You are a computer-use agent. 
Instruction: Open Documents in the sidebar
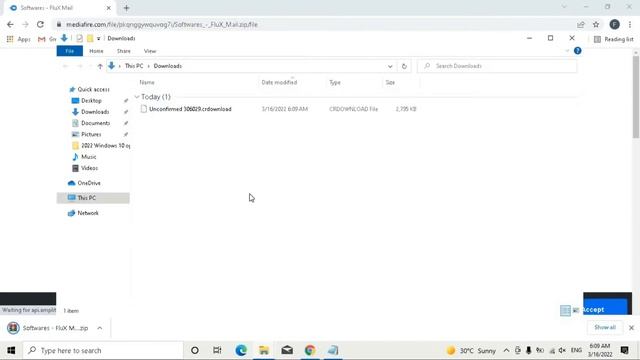tap(96, 123)
